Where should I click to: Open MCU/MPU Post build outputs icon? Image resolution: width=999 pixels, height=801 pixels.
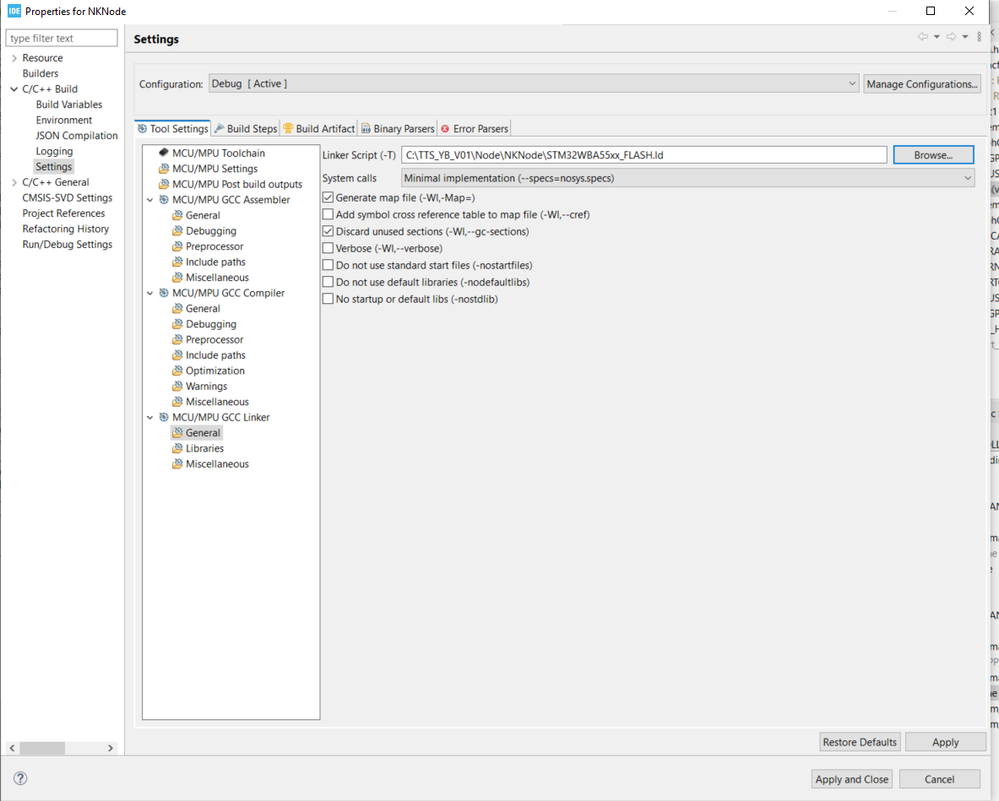(x=164, y=184)
